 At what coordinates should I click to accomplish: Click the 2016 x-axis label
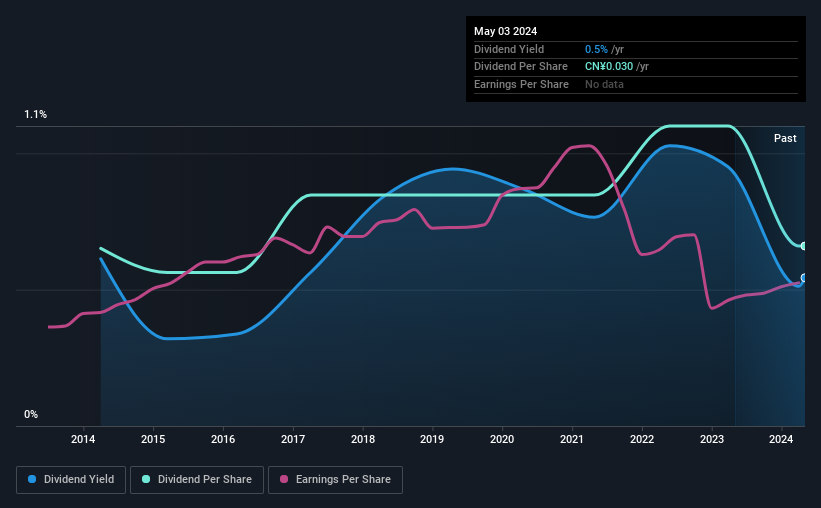tap(223, 439)
